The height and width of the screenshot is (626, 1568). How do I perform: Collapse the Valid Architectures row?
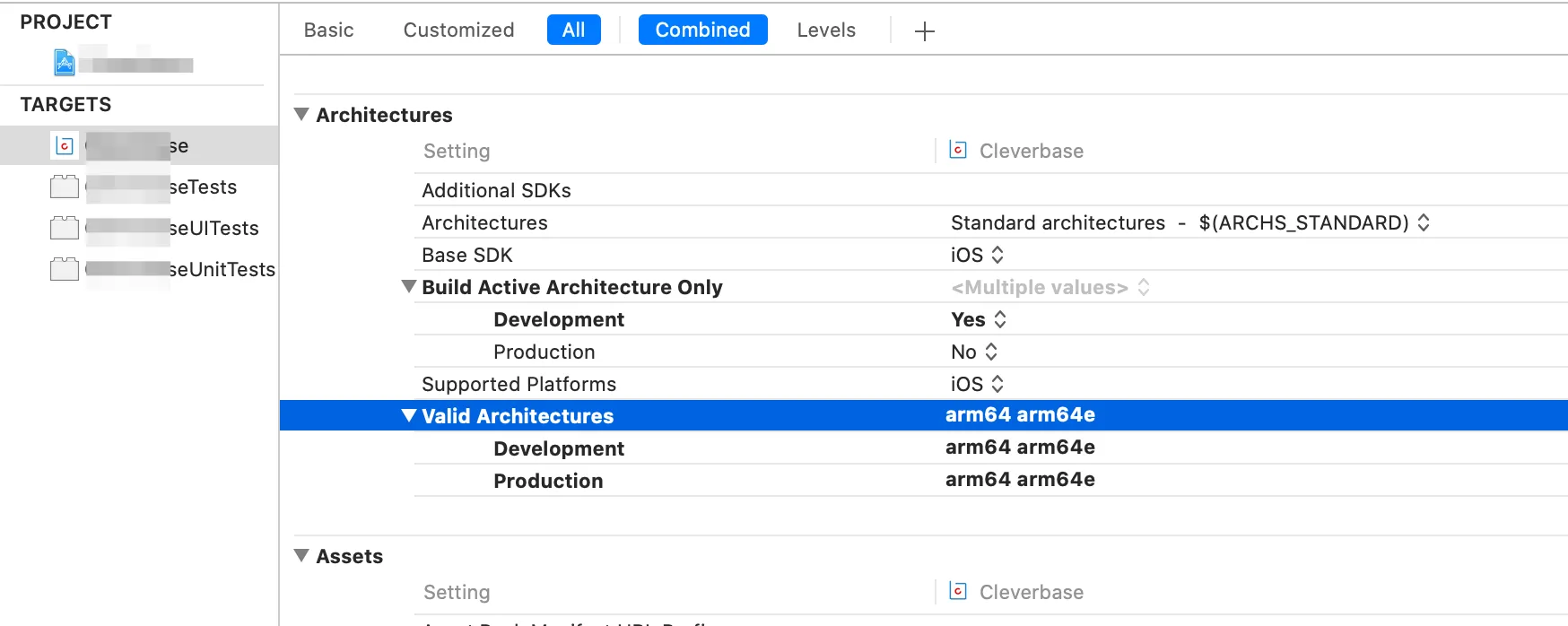409,416
